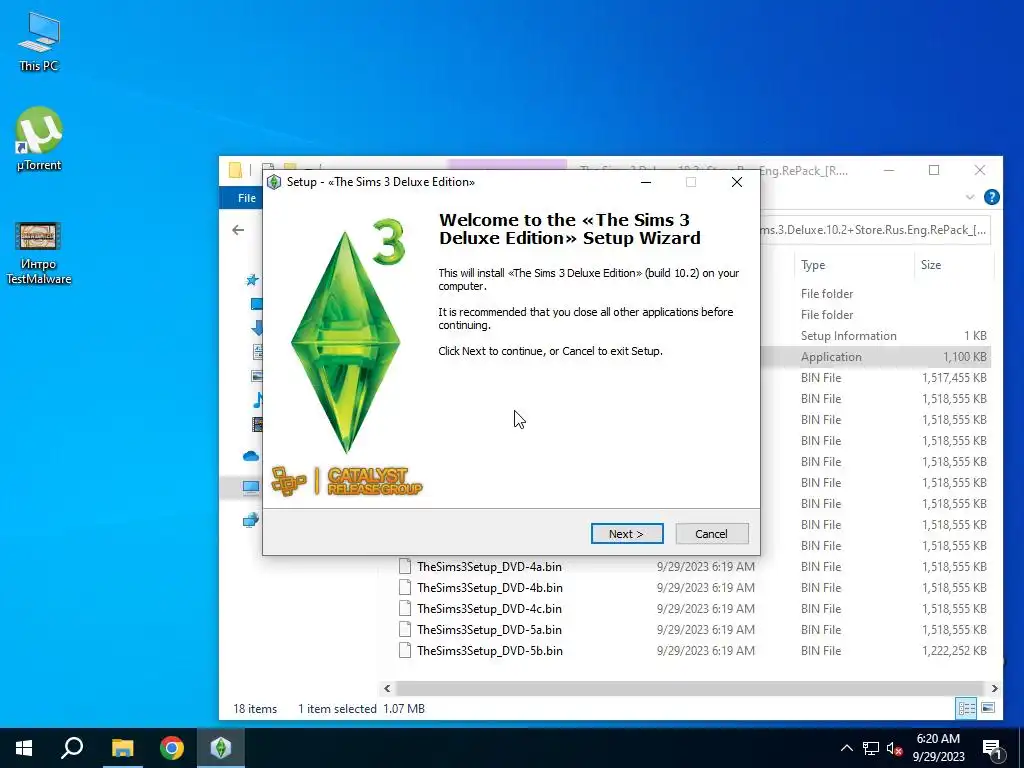This screenshot has width=1024, height=768.
Task: Click file icon of TheSims3Setup_DVD-4a.bin
Action: point(405,566)
